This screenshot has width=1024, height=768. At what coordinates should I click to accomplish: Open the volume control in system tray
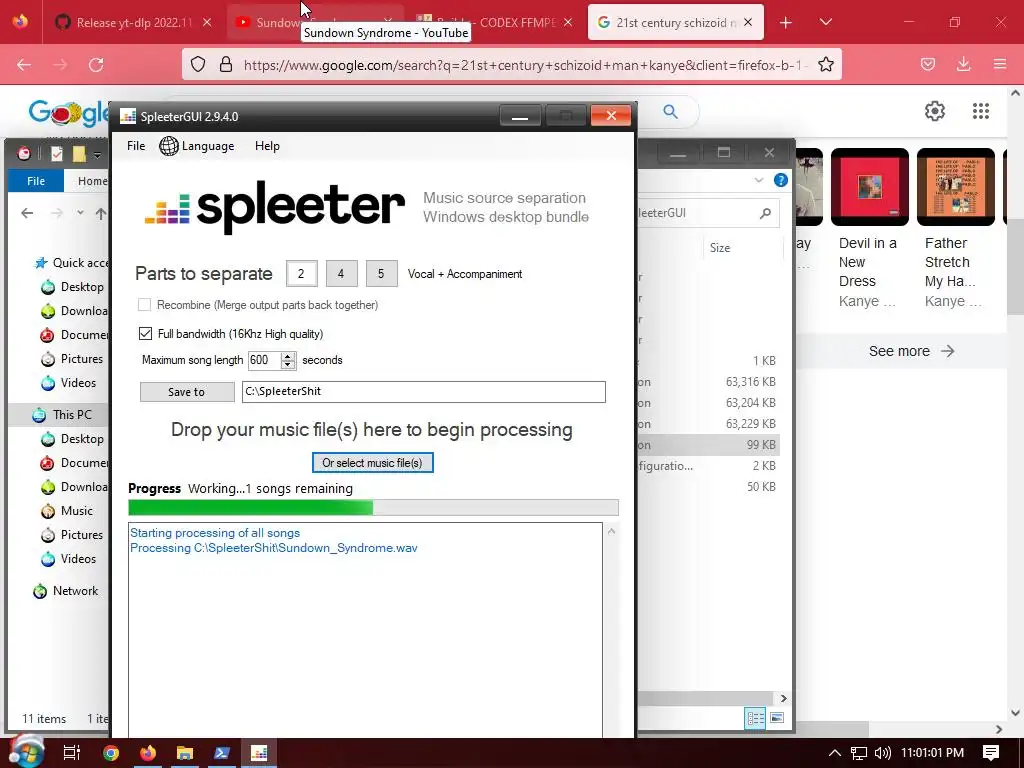(x=882, y=753)
